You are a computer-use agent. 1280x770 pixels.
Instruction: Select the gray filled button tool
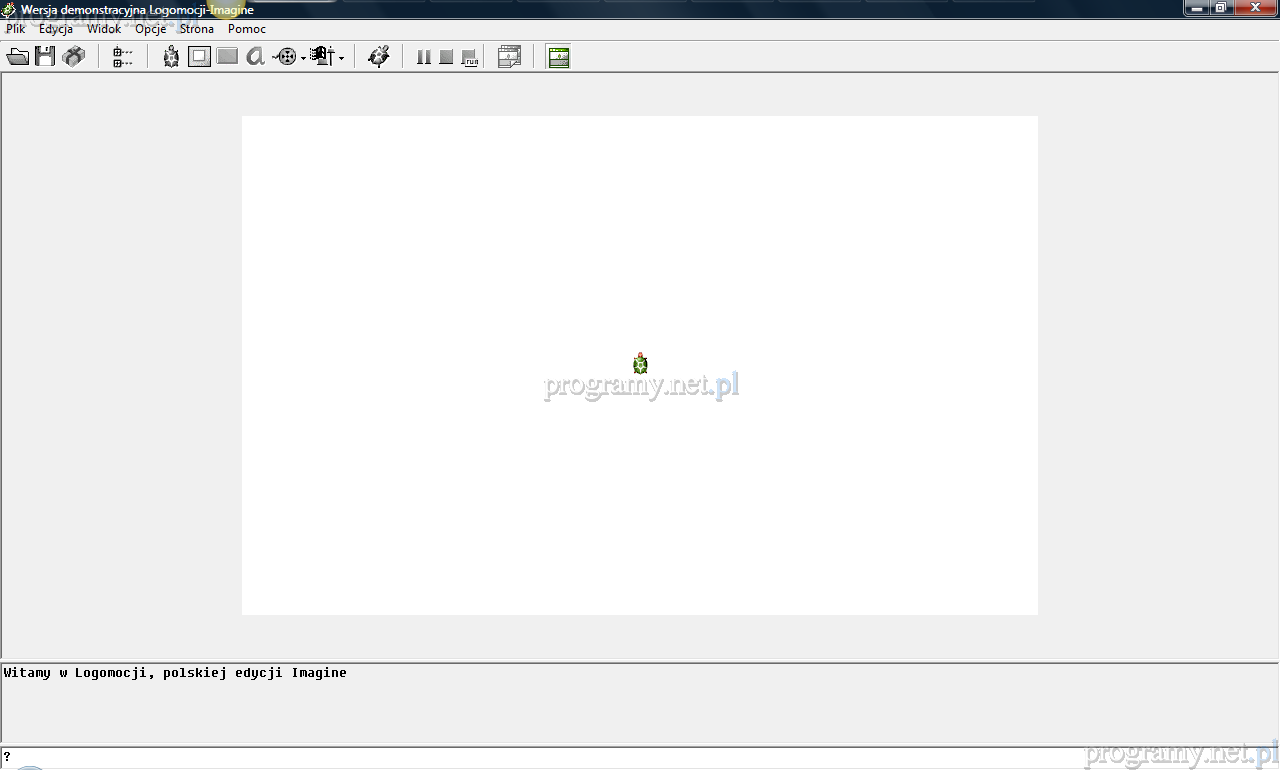(227, 57)
